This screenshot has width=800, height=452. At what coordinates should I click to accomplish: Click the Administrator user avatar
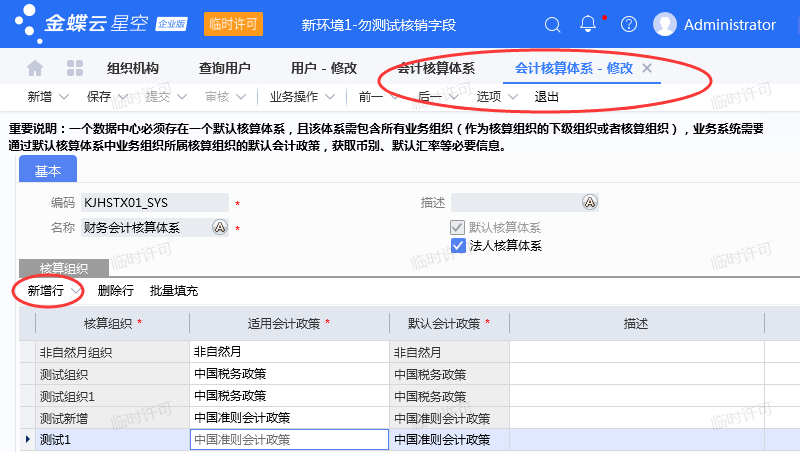tap(665, 24)
